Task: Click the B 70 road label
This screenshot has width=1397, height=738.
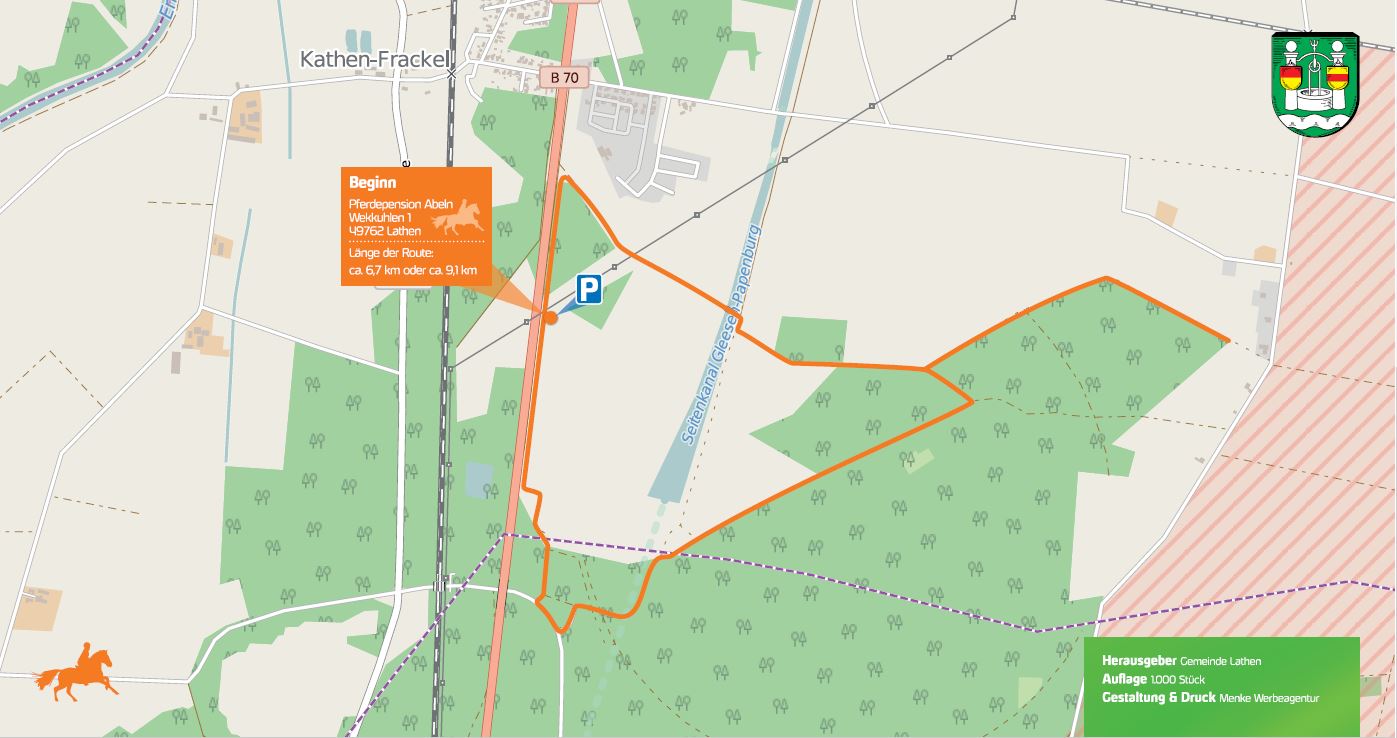Action: tap(564, 76)
